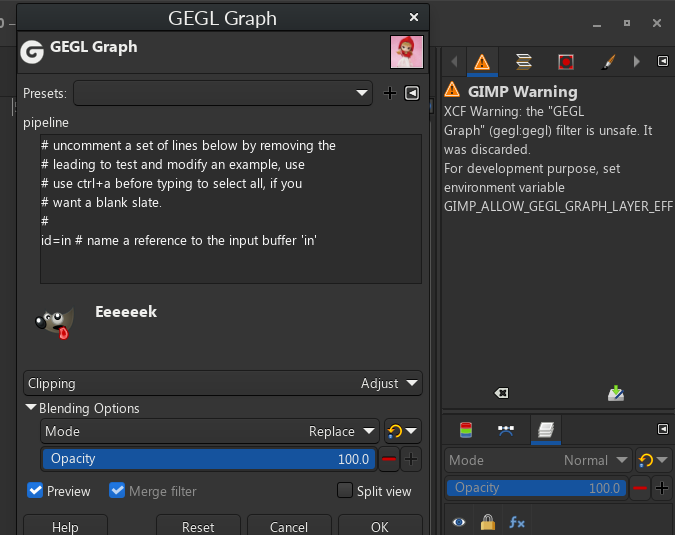Click the GEGL logo icon in the dialog header
The width and height of the screenshot is (675, 535).
pyautogui.click(x=32, y=52)
